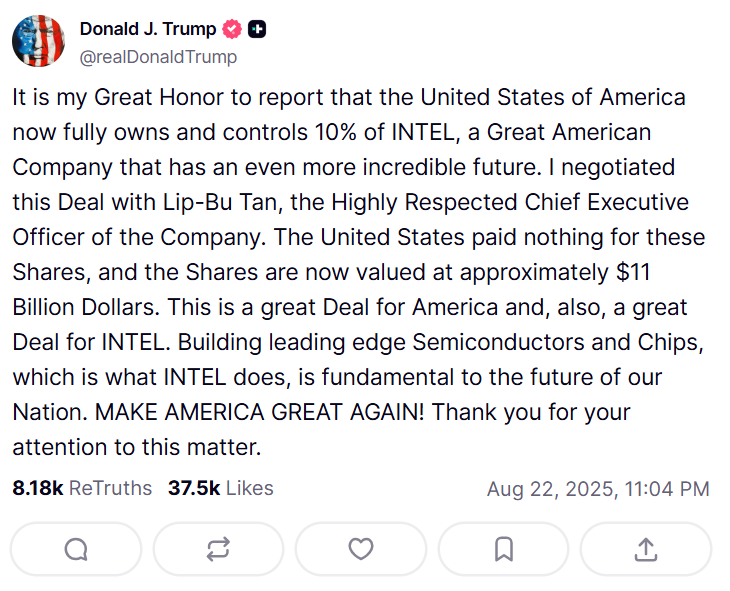Bookmark this post

504,549
